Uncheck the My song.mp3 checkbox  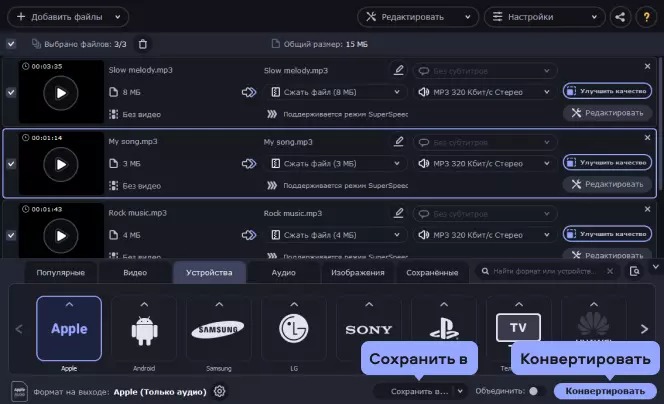pyautogui.click(x=11, y=164)
